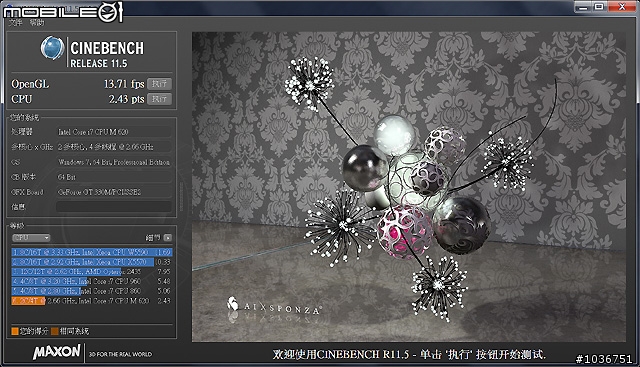Click the 64 Bit CB version field
The image size is (640, 367).
[x=113, y=177]
